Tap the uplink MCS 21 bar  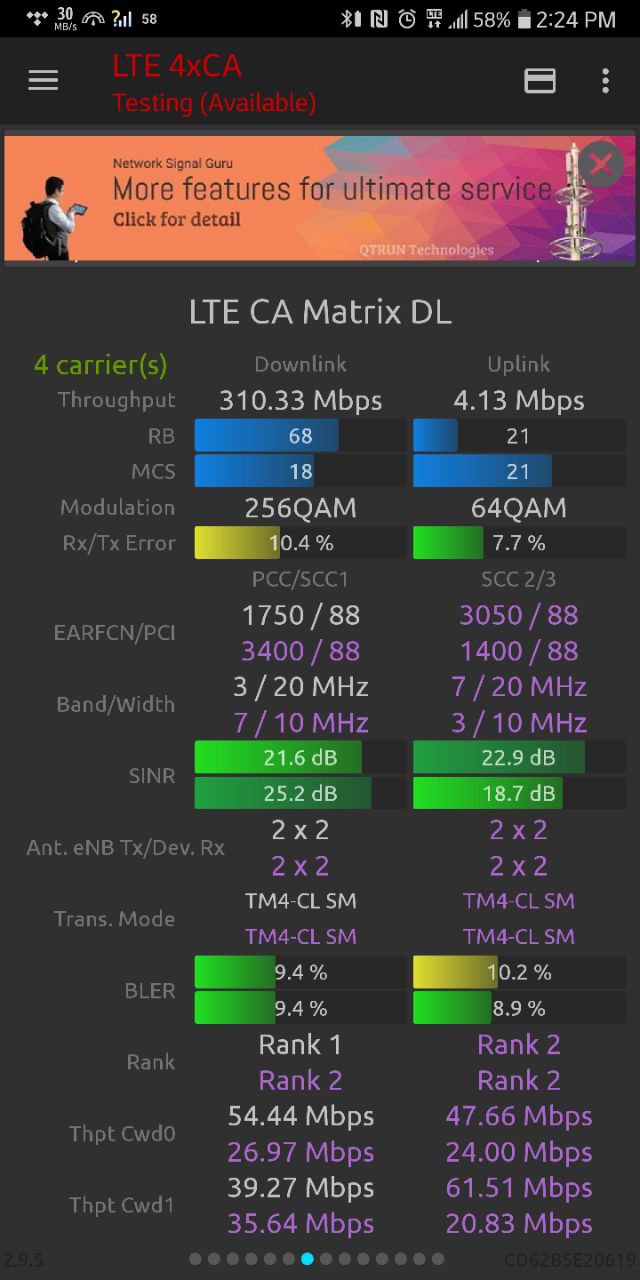(519, 471)
